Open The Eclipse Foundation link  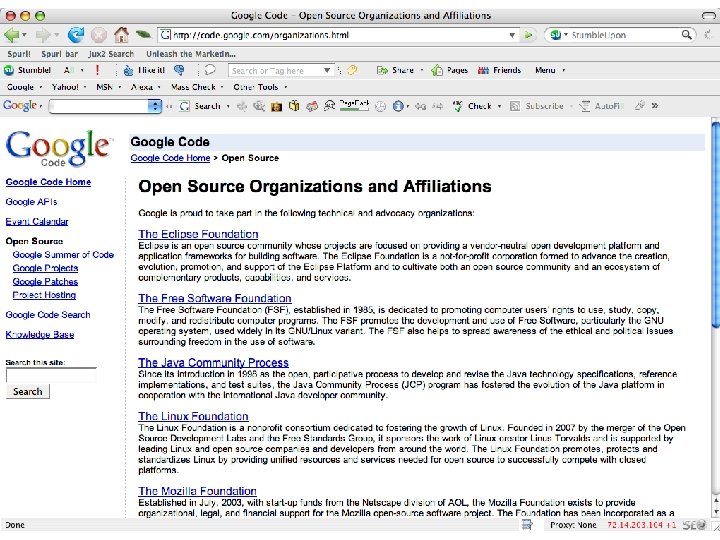[x=198, y=234]
